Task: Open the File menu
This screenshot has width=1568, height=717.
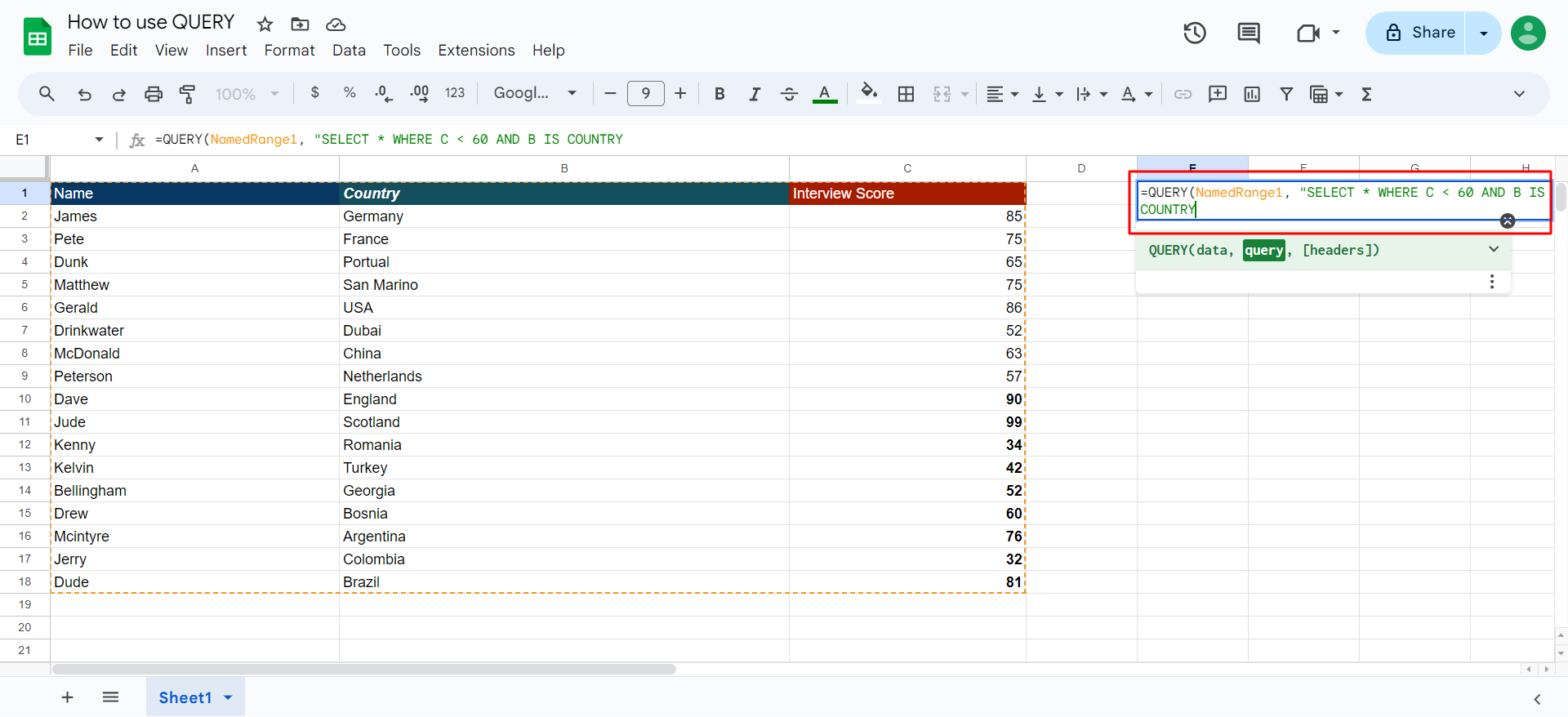Action: pos(80,51)
